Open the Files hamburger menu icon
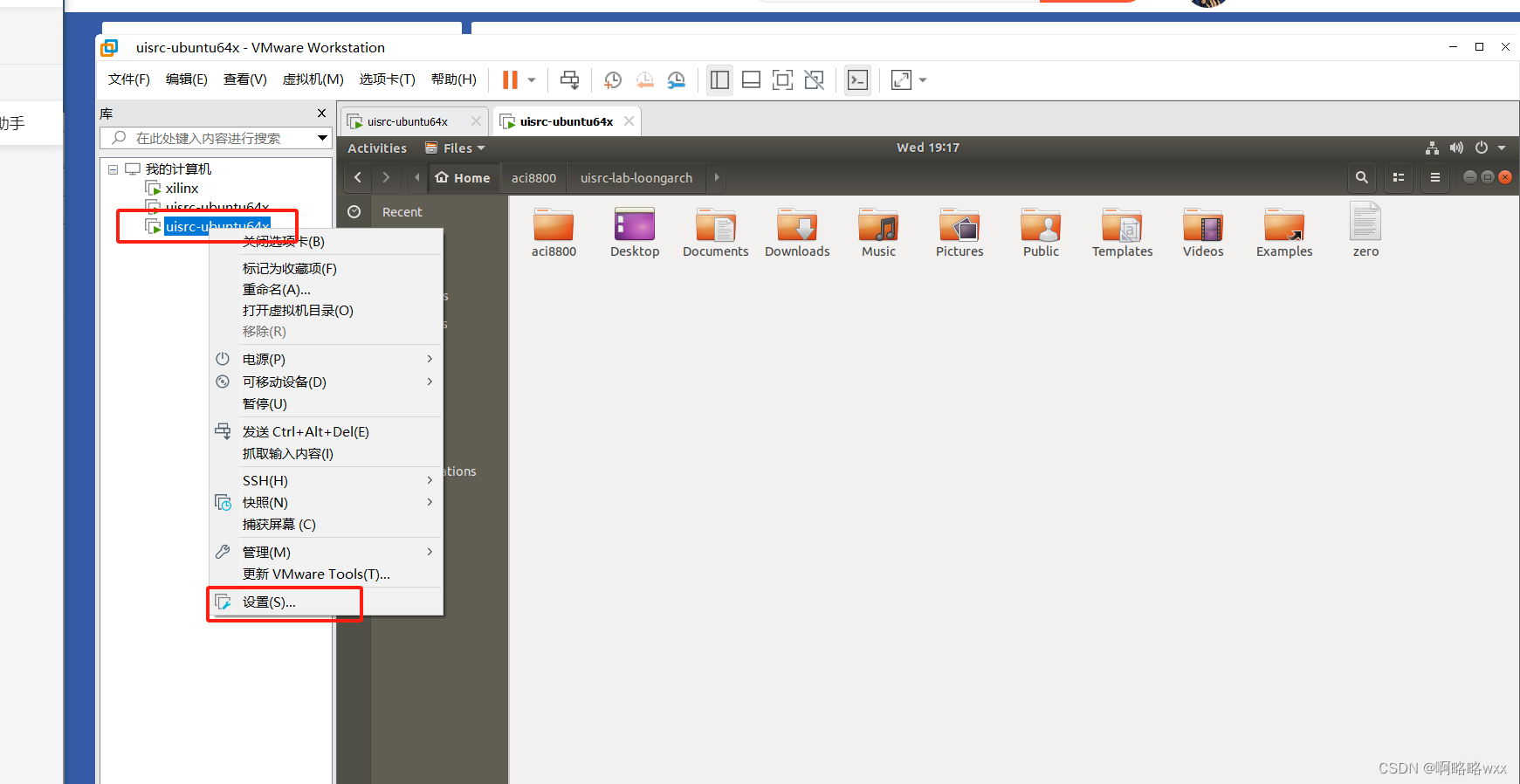Screen dimensions: 1520x784 tap(1435, 177)
